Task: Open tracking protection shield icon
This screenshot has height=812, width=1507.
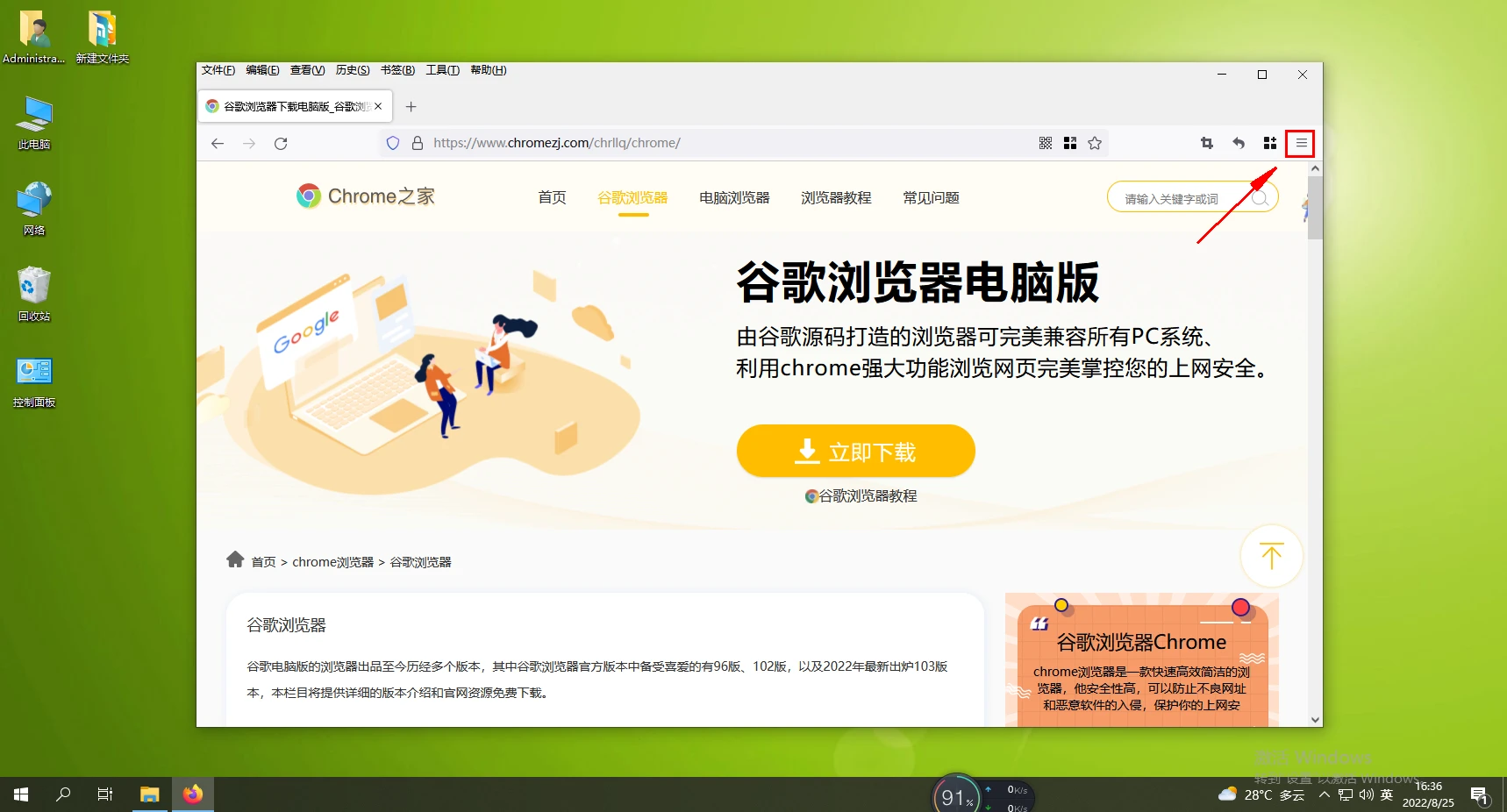Action: 393,143
